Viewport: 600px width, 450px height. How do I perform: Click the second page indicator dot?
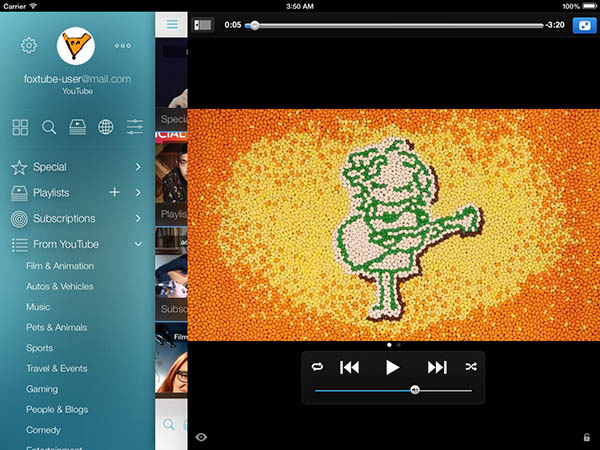[x=399, y=345]
